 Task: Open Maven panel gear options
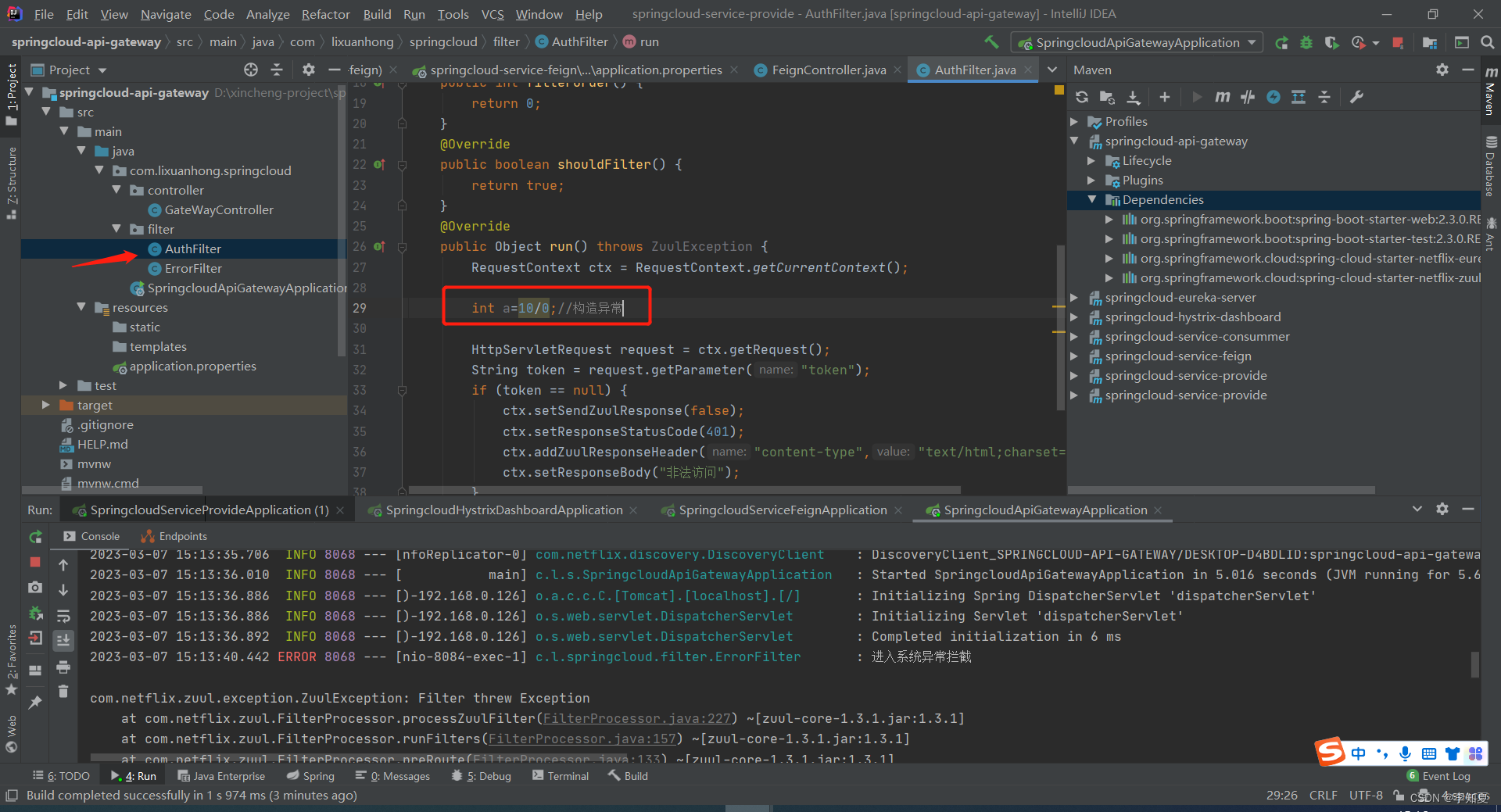click(x=1442, y=70)
